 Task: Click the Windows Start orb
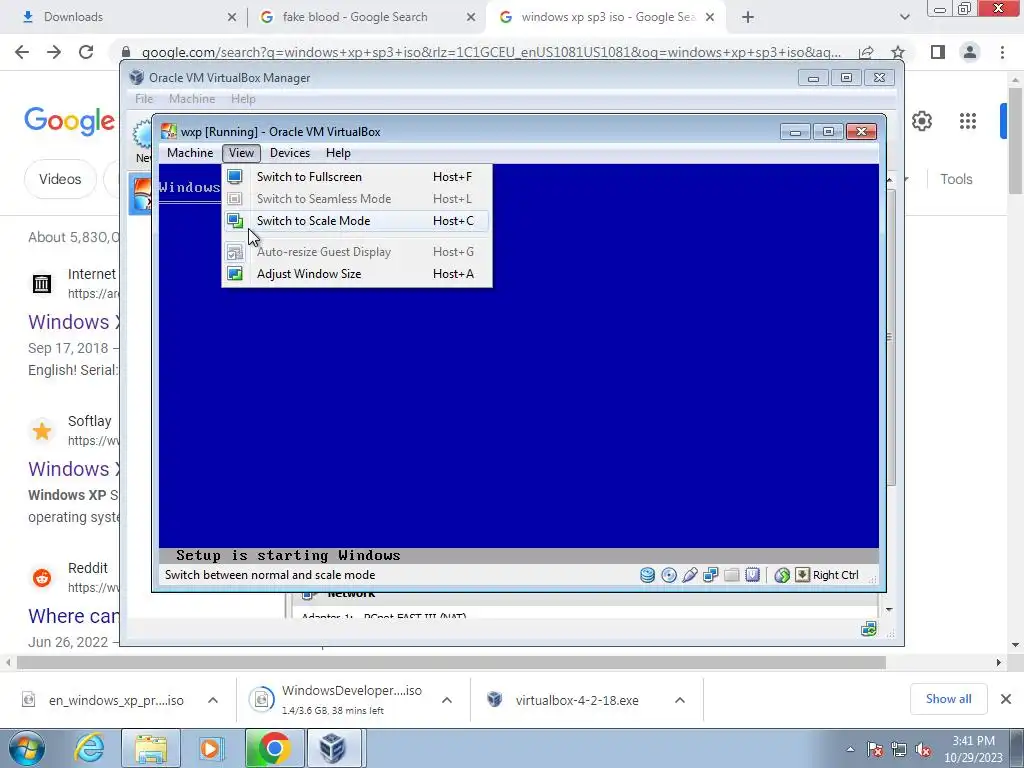26,748
